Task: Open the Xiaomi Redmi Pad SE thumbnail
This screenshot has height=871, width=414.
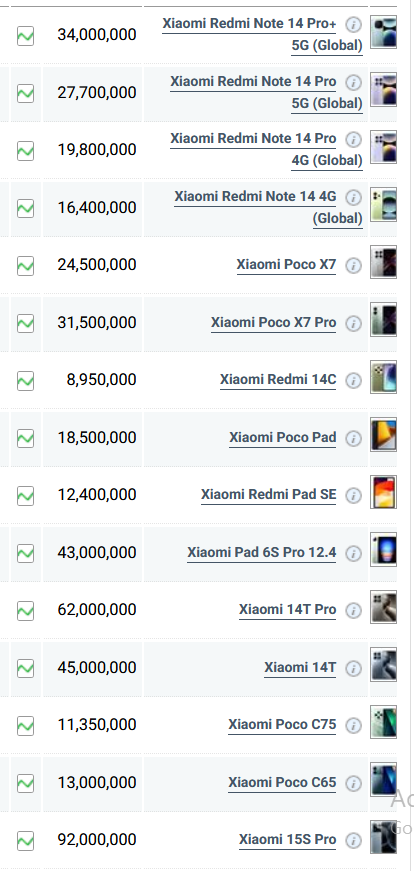Action: 383,492
